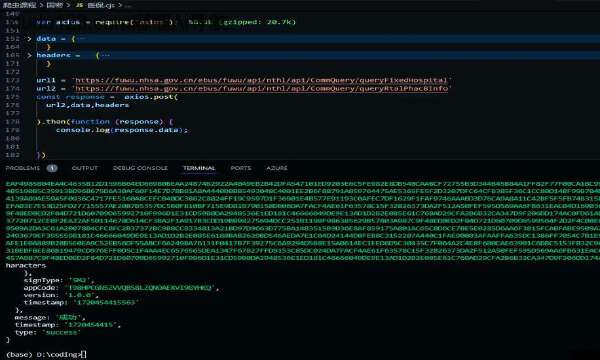Follow the queryRtalPhacBInfo URL link

(x=261, y=89)
